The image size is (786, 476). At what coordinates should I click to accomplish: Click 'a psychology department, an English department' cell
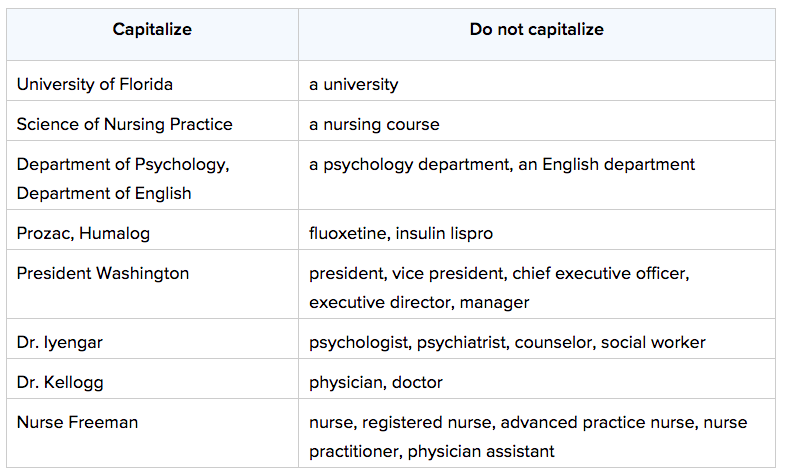click(537, 175)
